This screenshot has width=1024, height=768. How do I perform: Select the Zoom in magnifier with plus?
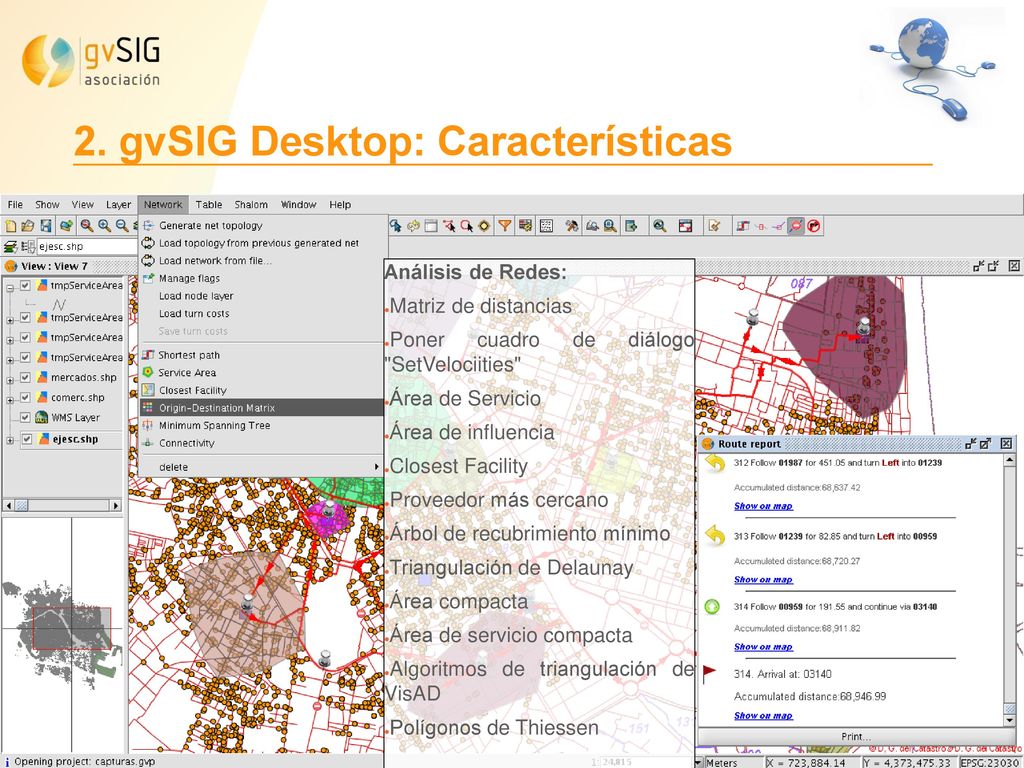[104, 226]
